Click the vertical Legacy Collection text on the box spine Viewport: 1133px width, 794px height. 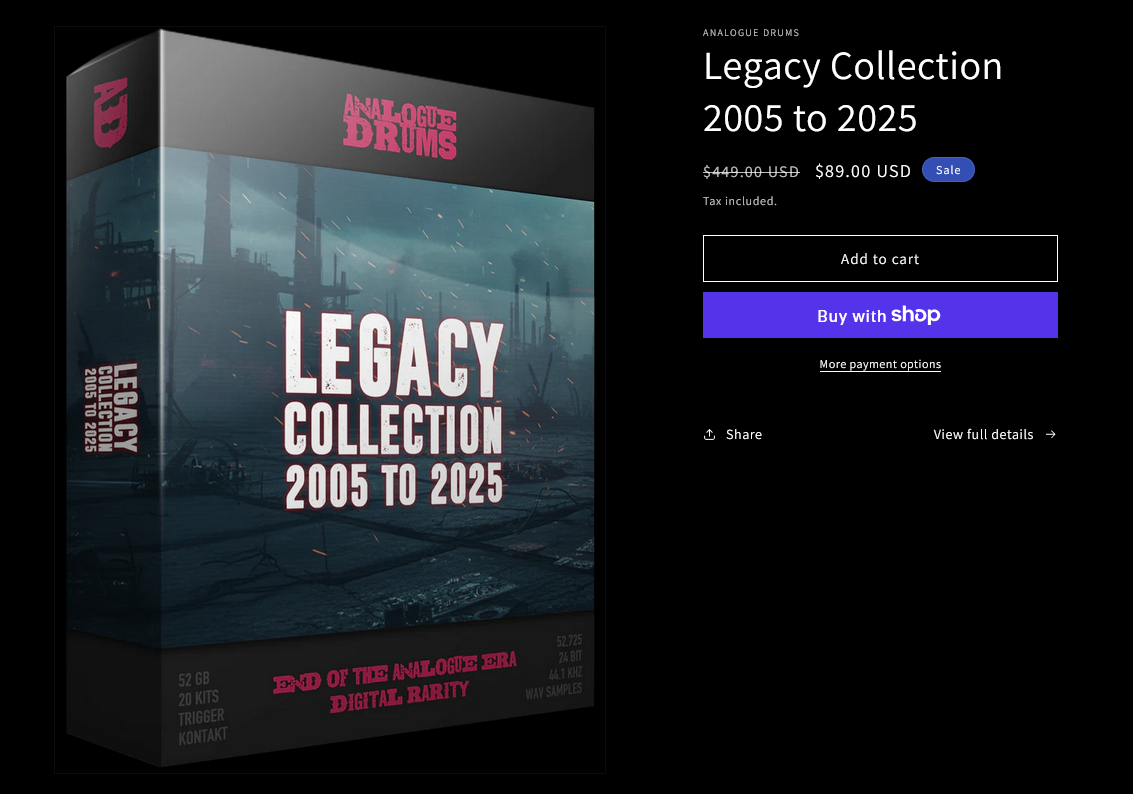[111, 407]
